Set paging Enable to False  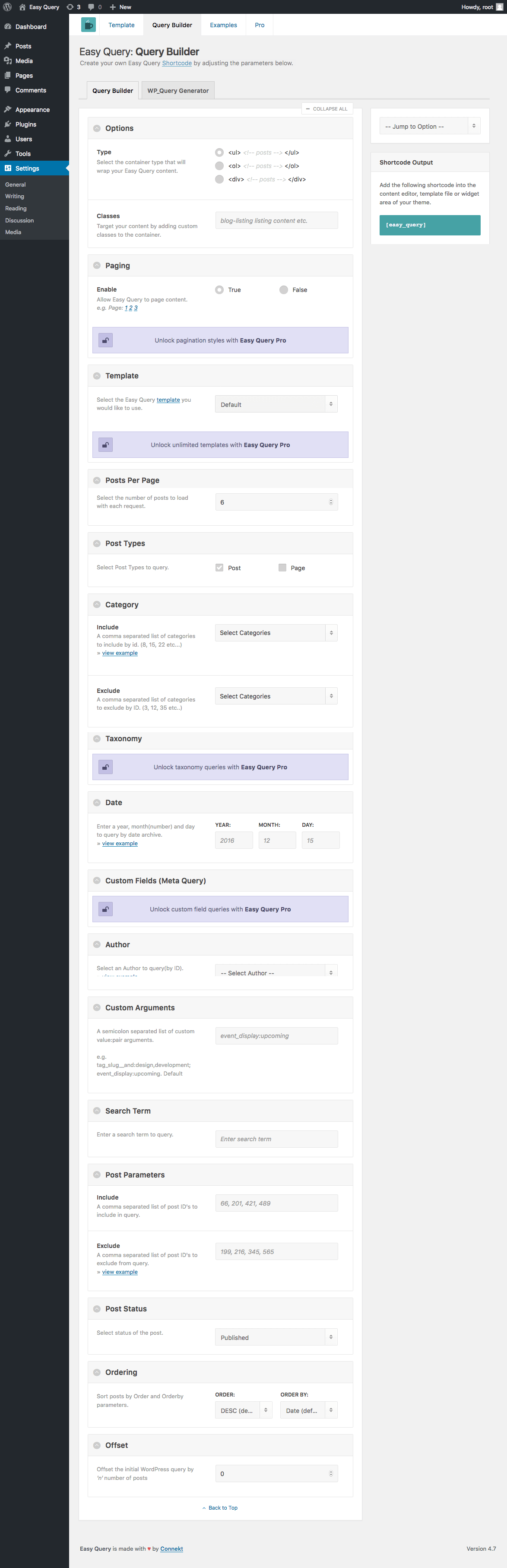(284, 290)
